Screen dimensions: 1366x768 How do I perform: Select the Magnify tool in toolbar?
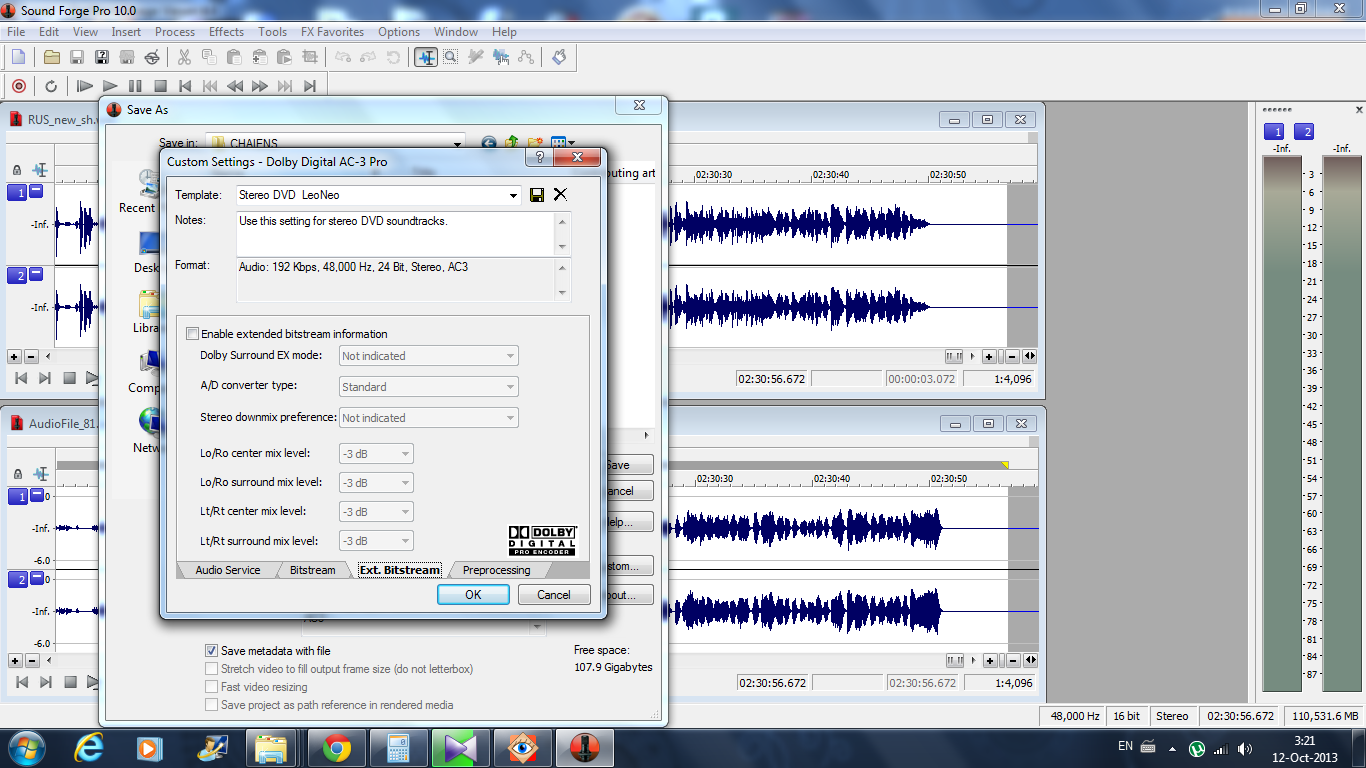click(x=451, y=57)
